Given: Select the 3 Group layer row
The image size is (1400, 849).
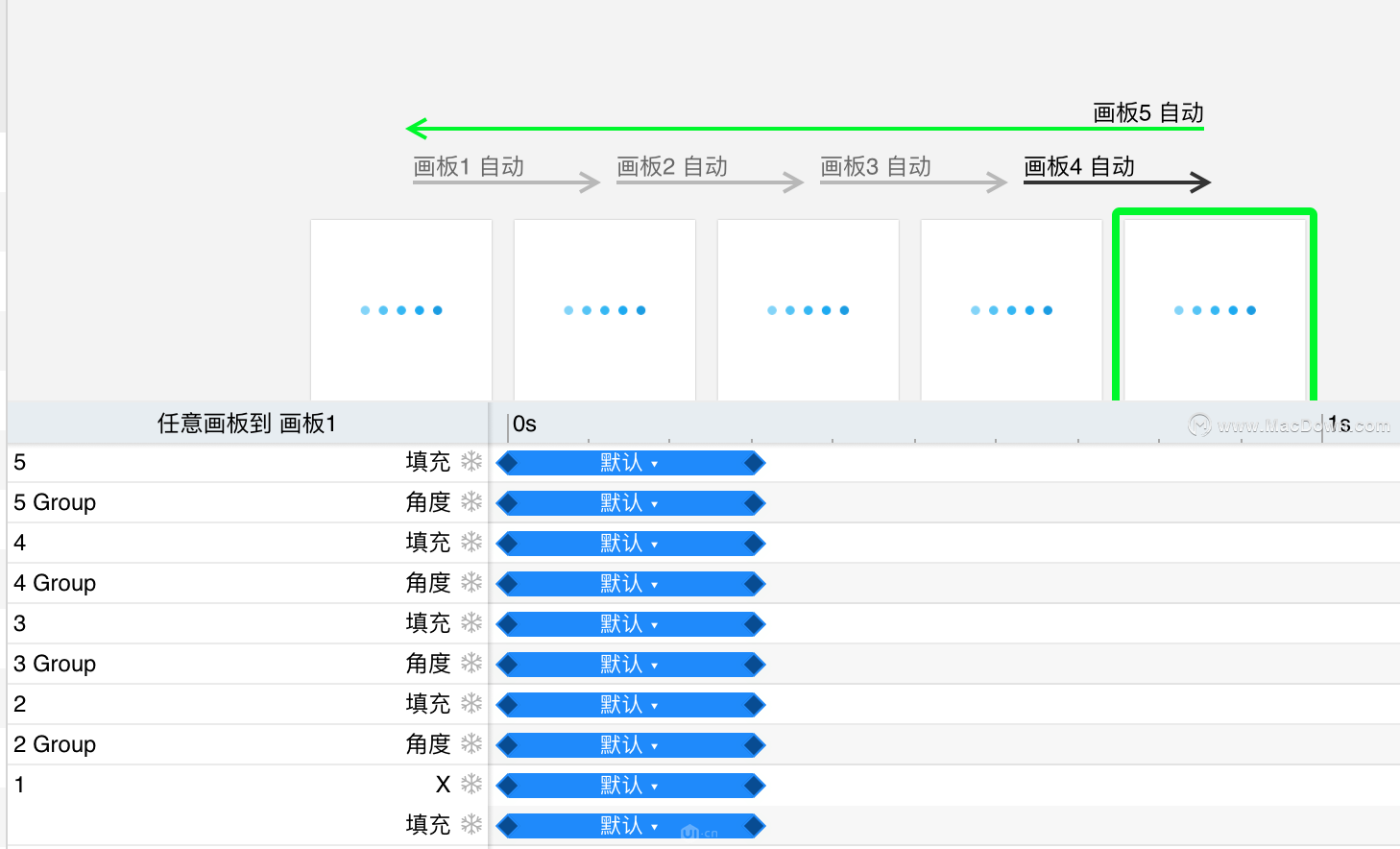Looking at the screenshot, I should point(248,664).
